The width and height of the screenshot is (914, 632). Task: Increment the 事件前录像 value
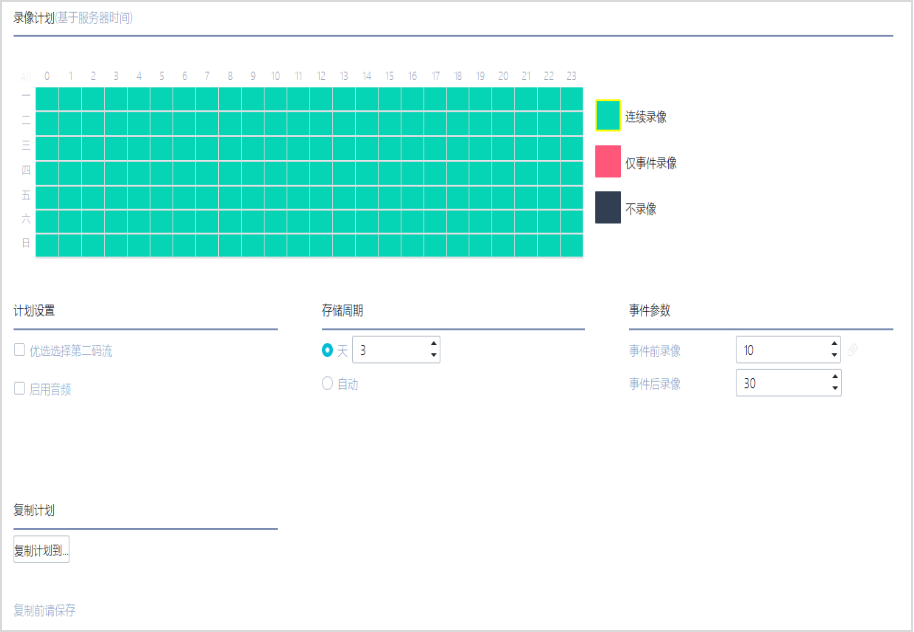point(834,344)
